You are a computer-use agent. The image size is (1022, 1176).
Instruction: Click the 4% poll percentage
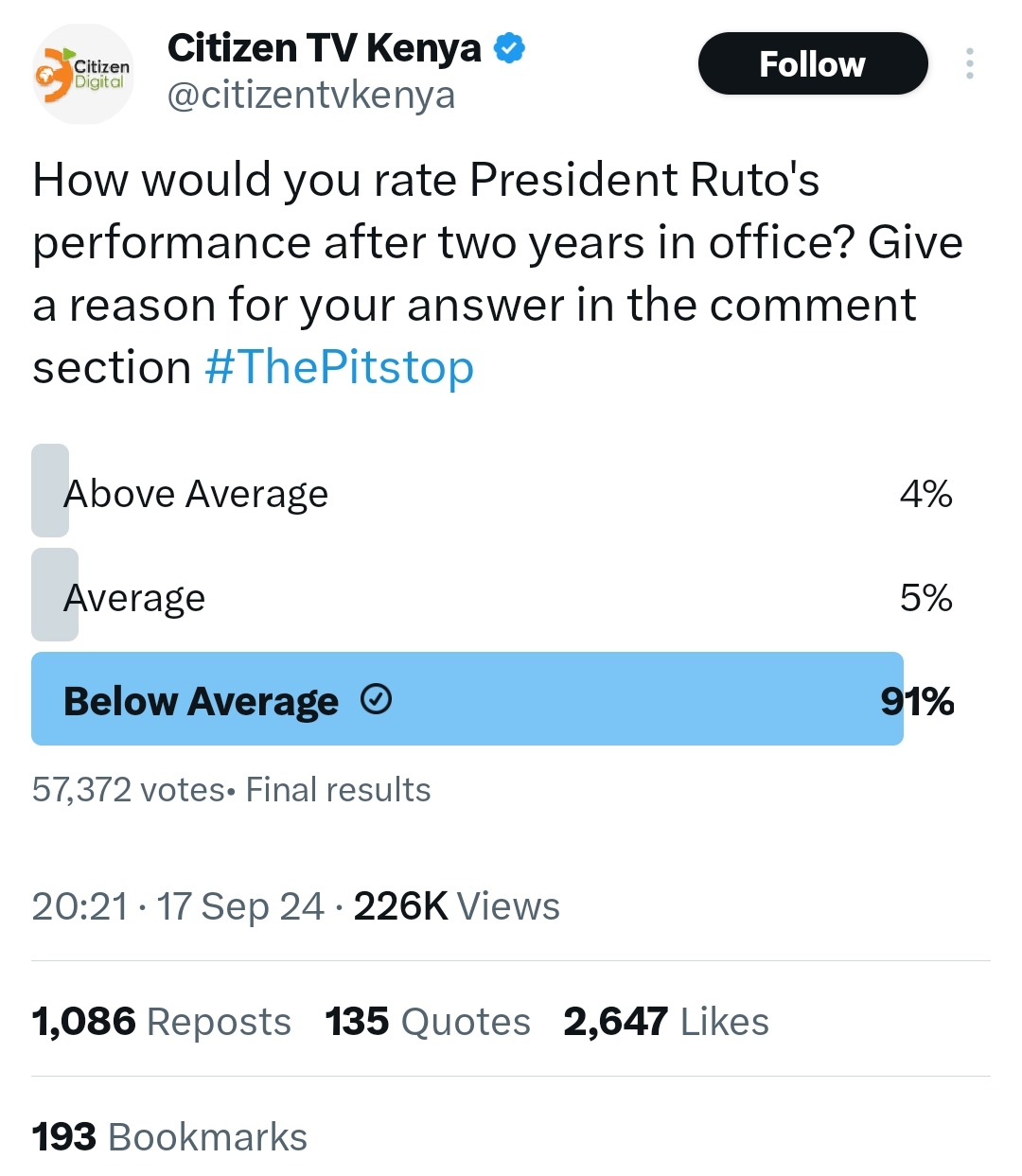point(925,494)
